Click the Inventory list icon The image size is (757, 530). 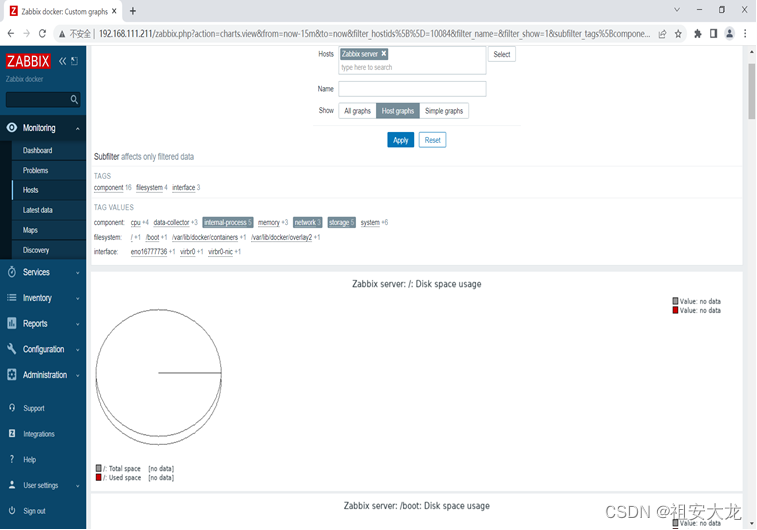(12, 297)
